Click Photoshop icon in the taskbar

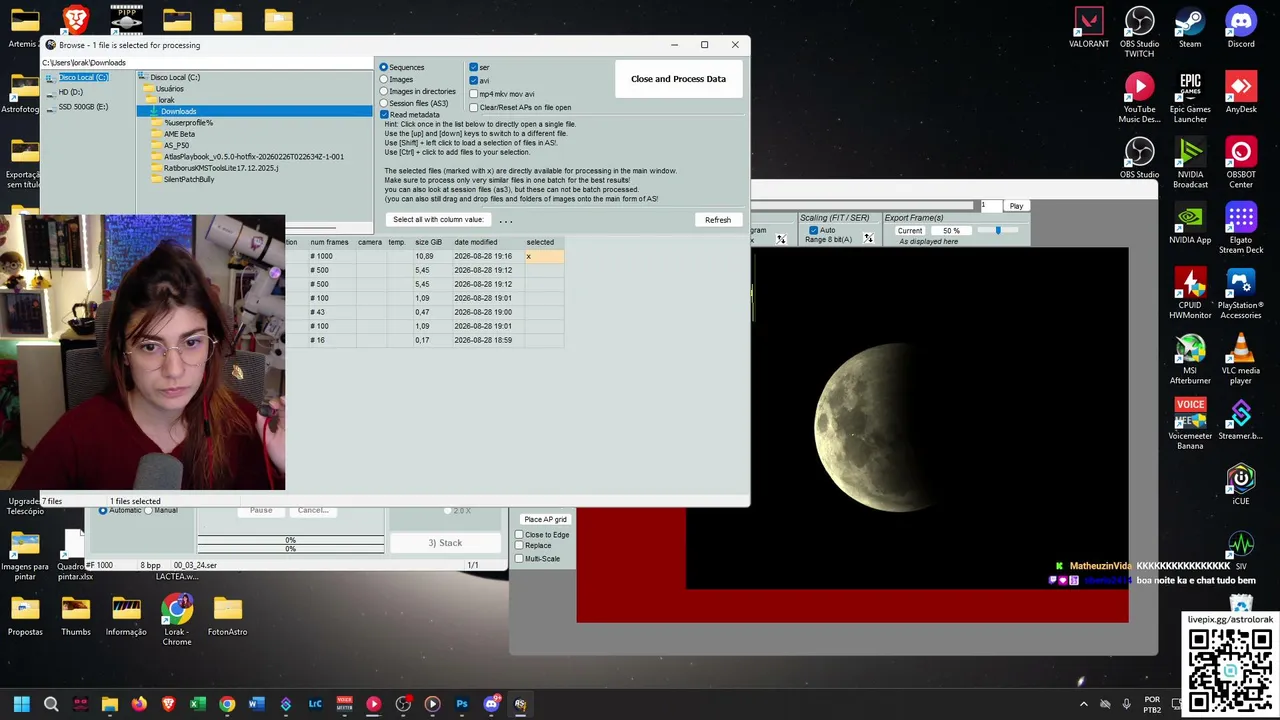[461, 704]
